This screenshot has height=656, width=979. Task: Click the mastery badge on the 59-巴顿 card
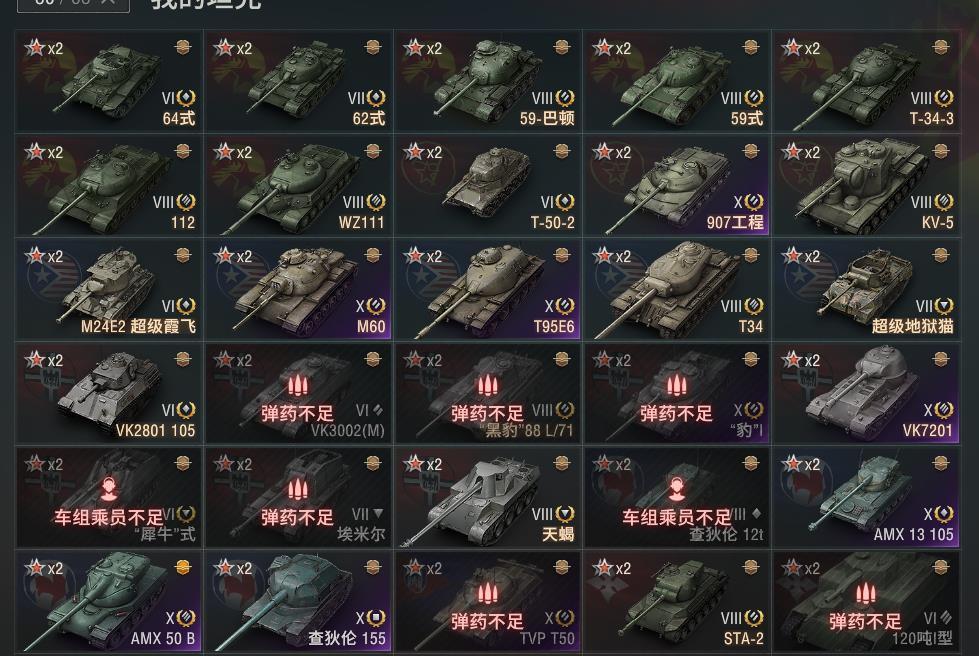point(562,47)
